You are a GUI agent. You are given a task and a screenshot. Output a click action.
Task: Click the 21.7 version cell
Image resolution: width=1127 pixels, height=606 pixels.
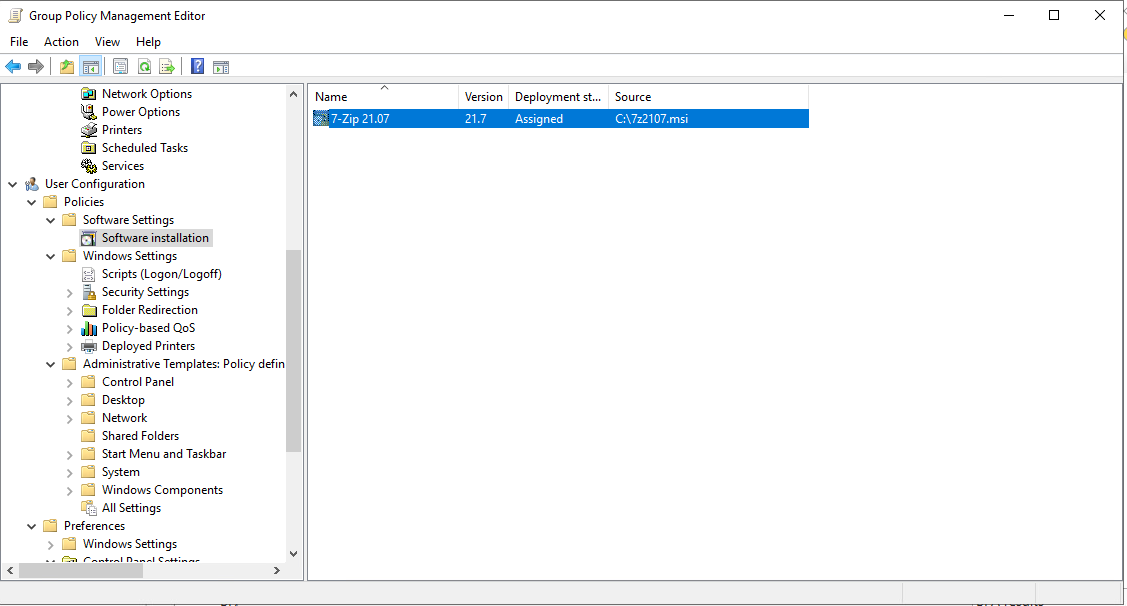475,119
